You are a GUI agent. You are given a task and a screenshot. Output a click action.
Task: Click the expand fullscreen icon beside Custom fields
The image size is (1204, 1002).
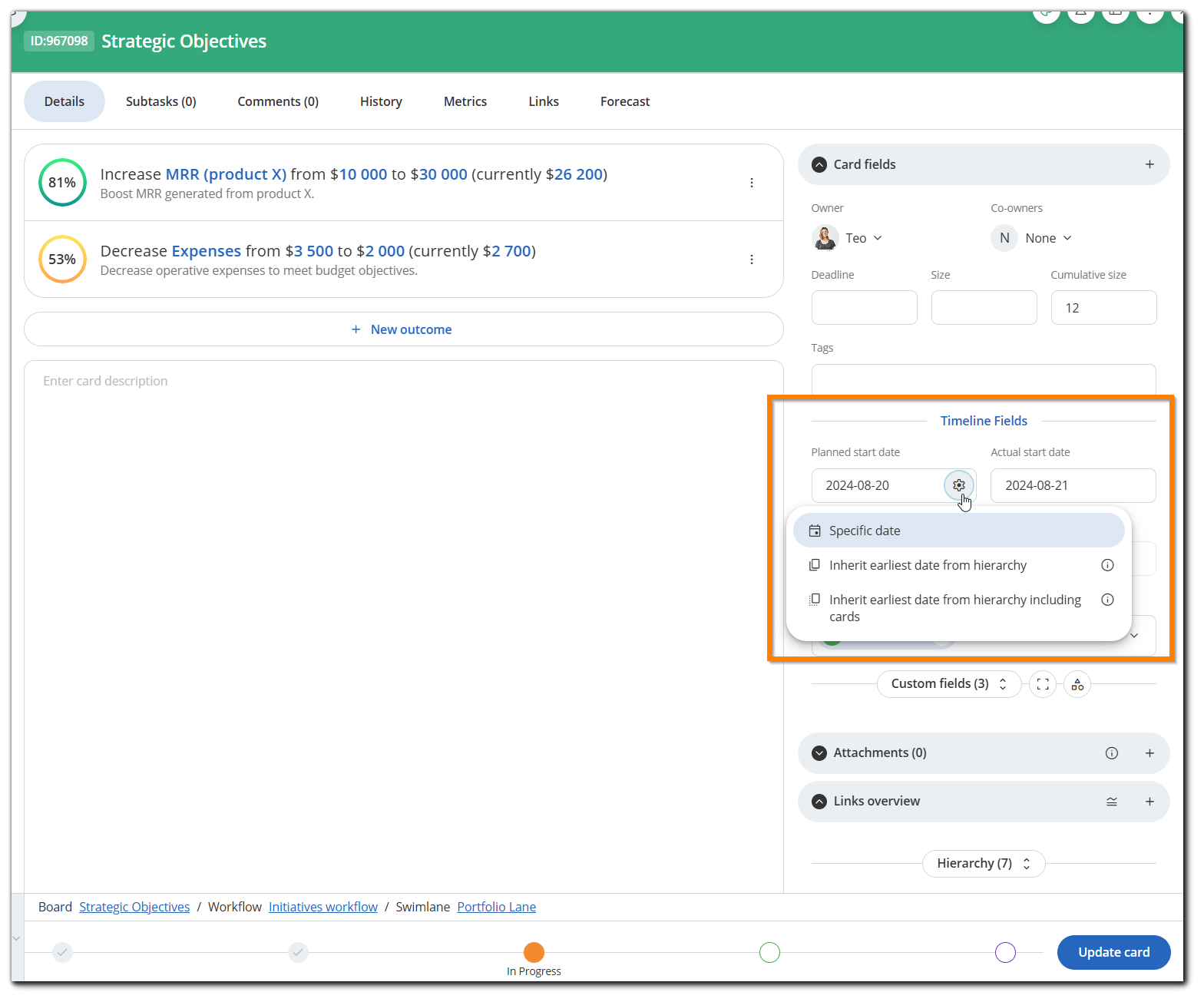tap(1043, 684)
